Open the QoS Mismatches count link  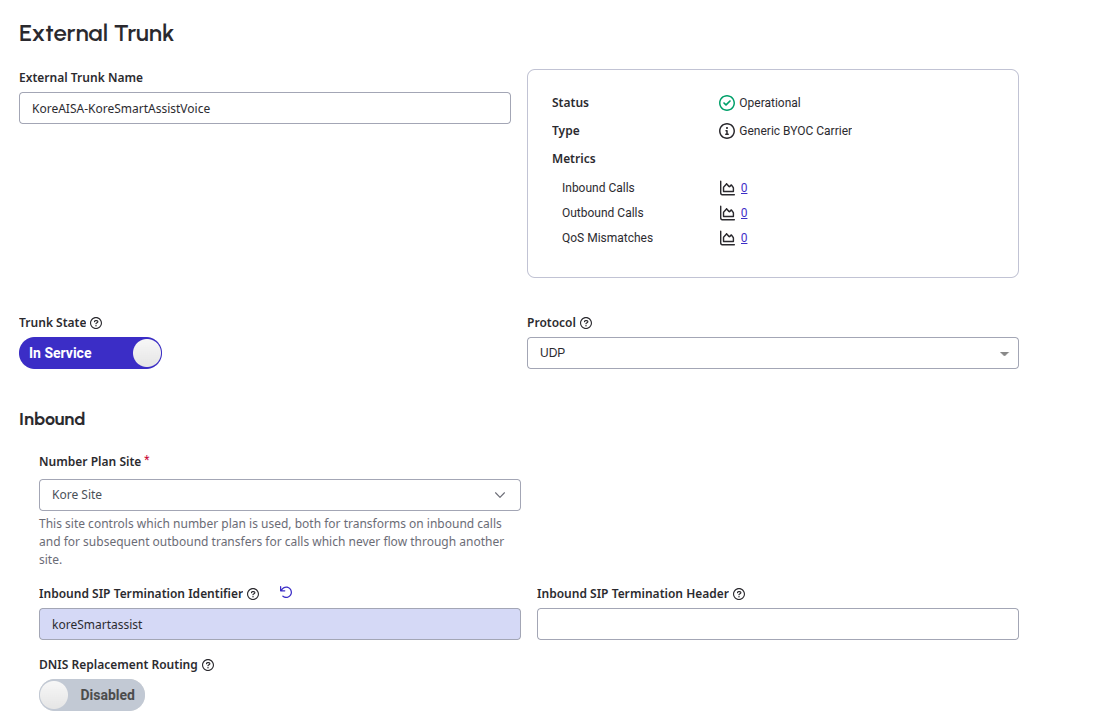pos(744,238)
